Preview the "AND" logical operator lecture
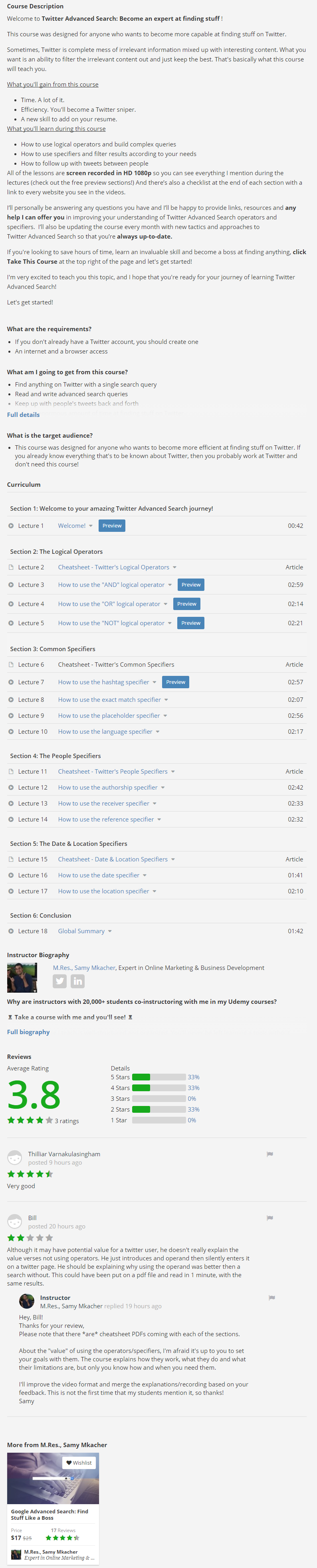The image size is (317, 1568). pos(191,585)
